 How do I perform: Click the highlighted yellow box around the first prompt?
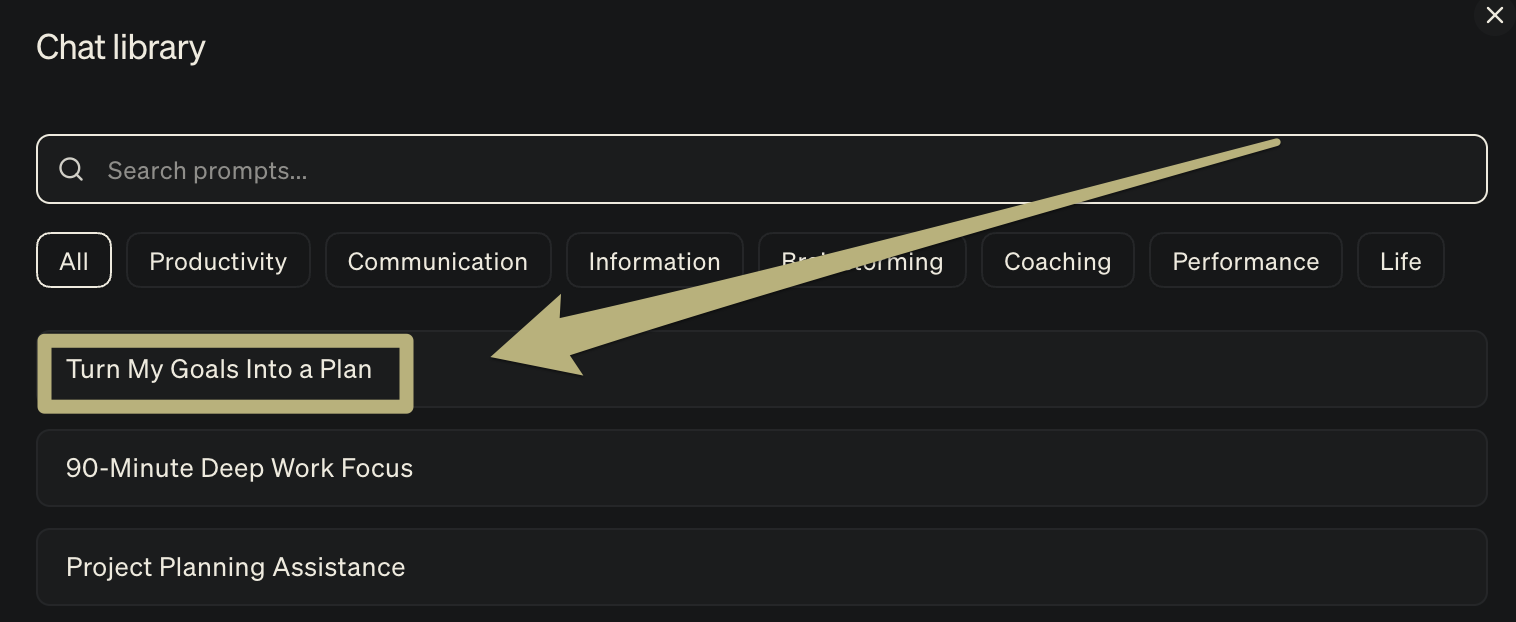tap(225, 403)
